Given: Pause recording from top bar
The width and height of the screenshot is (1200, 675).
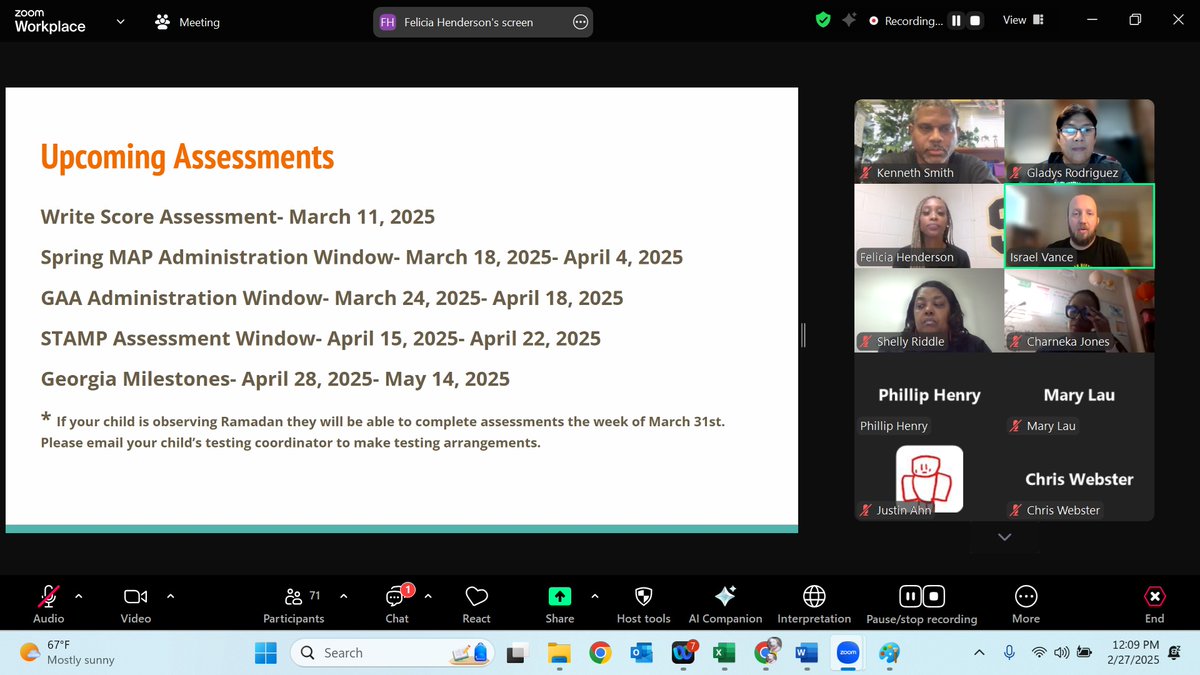Looking at the screenshot, I should 956,21.
